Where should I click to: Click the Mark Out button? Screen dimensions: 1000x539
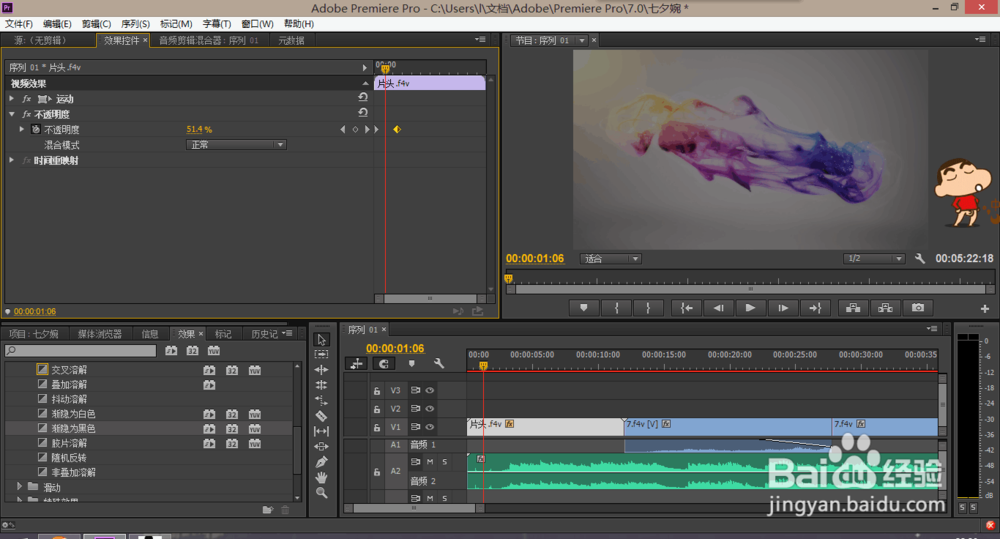(648, 308)
